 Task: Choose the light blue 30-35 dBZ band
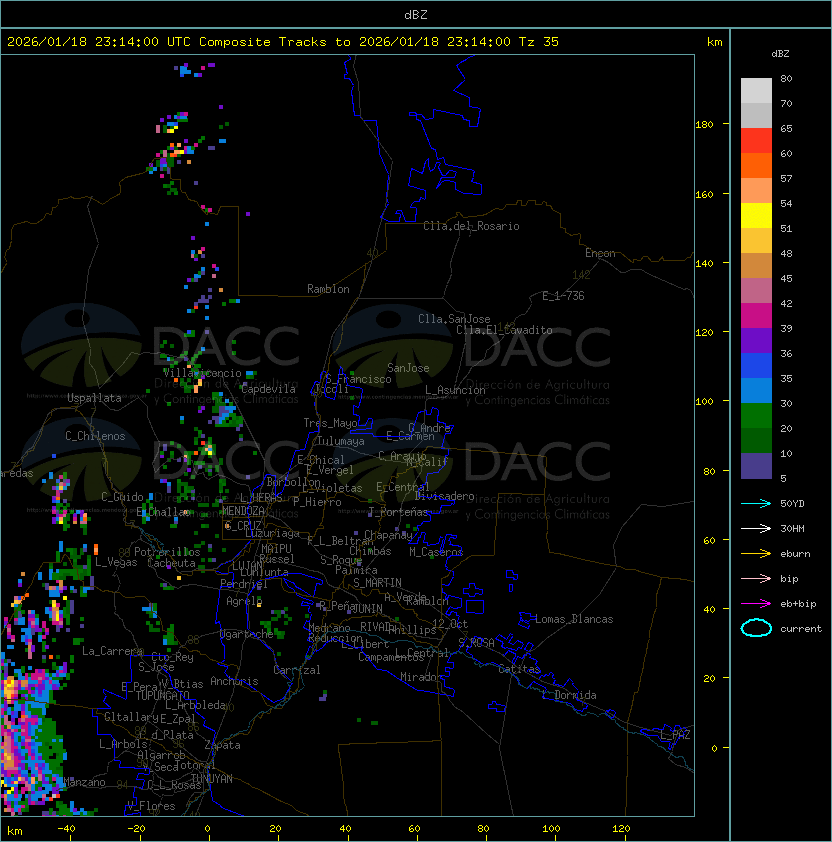pyautogui.click(x=756, y=390)
